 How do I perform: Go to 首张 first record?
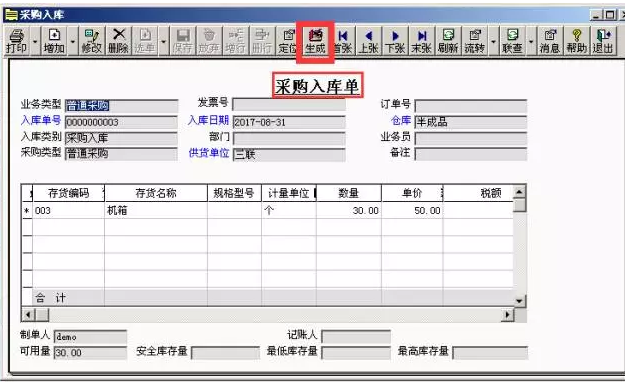pos(342,41)
